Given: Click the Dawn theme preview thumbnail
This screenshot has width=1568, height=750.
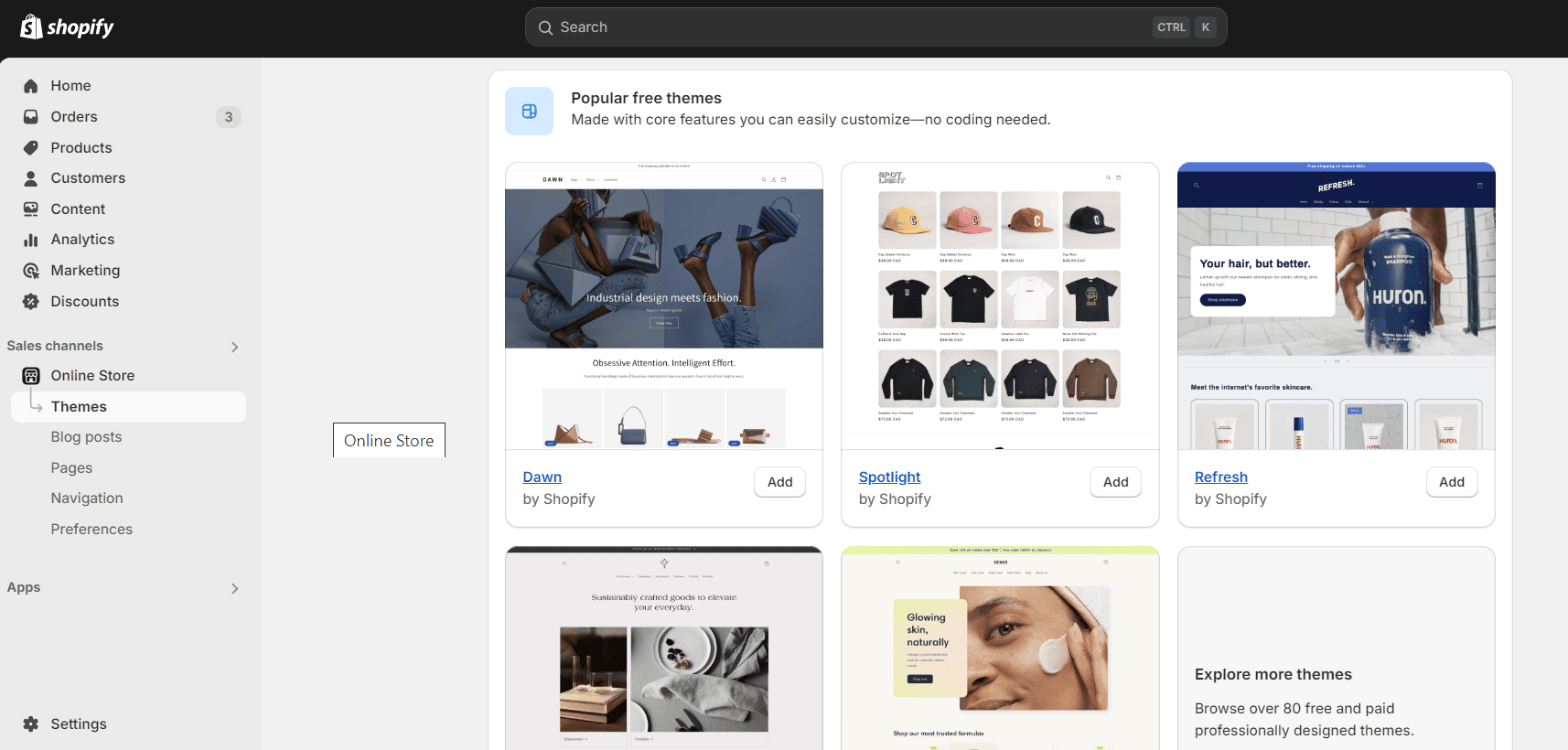Looking at the screenshot, I should click(x=664, y=306).
